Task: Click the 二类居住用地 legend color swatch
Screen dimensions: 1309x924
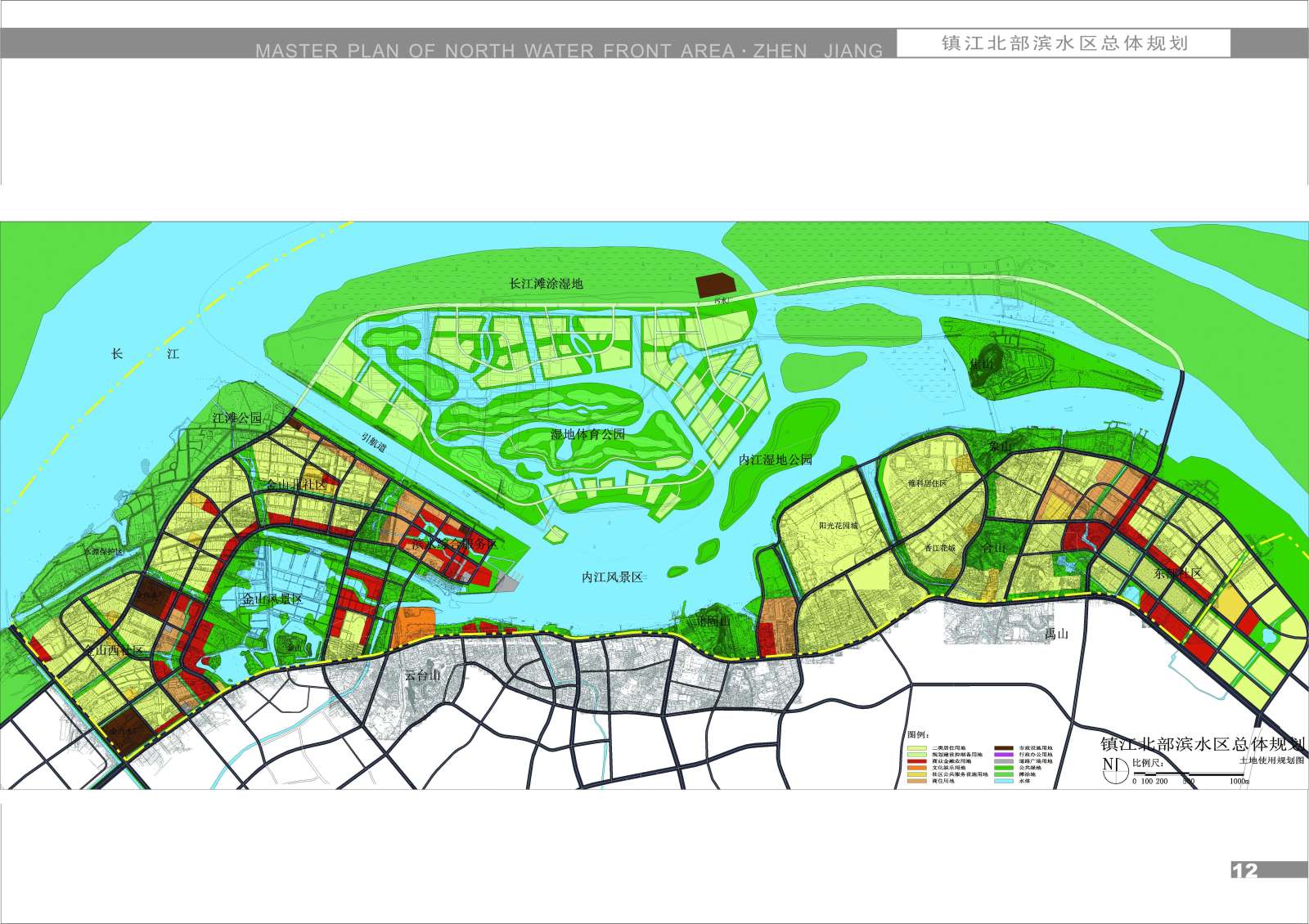Action: click(917, 747)
